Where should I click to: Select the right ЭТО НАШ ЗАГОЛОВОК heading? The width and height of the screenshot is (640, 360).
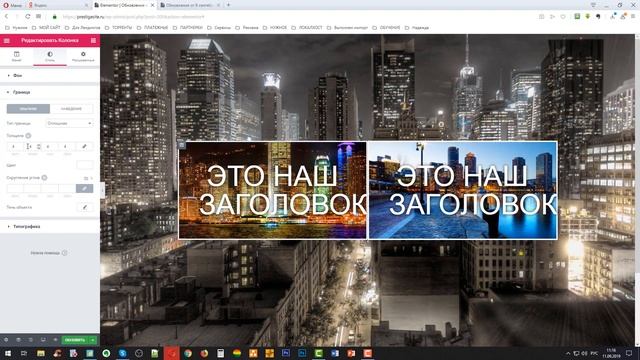pyautogui.click(x=472, y=190)
